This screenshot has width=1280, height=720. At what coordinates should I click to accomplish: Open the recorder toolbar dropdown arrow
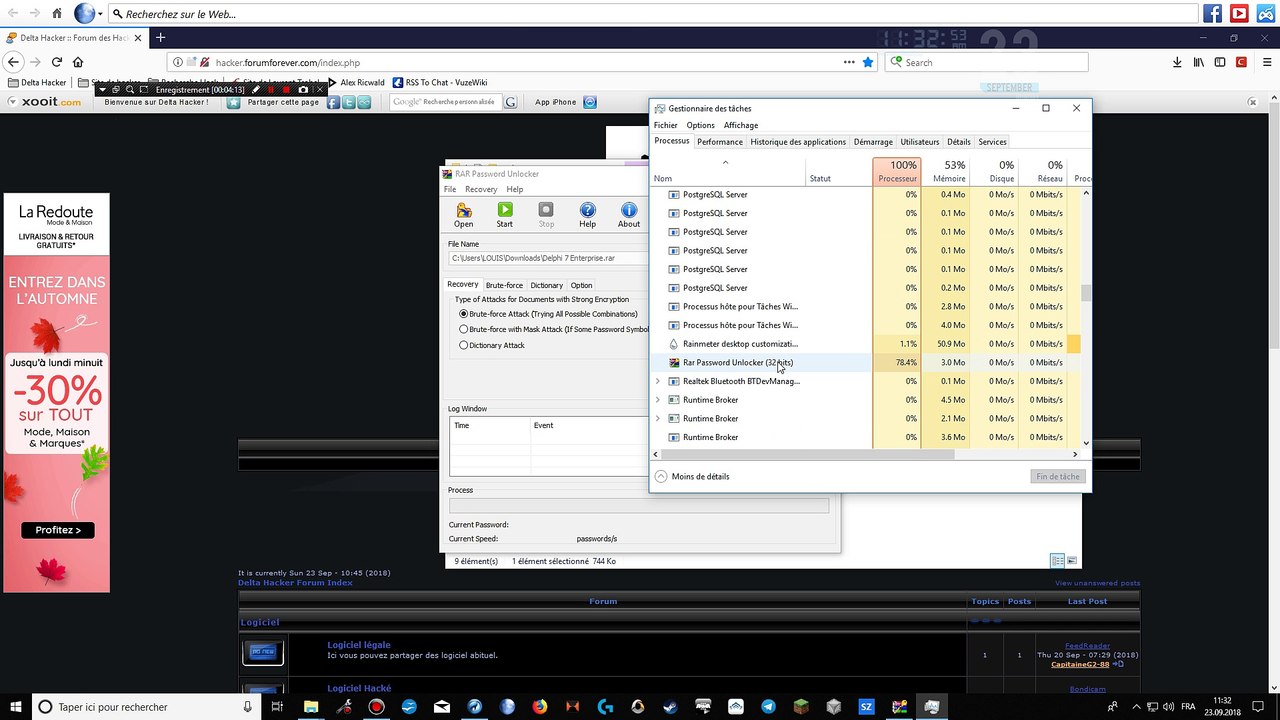pyautogui.click(x=104, y=90)
